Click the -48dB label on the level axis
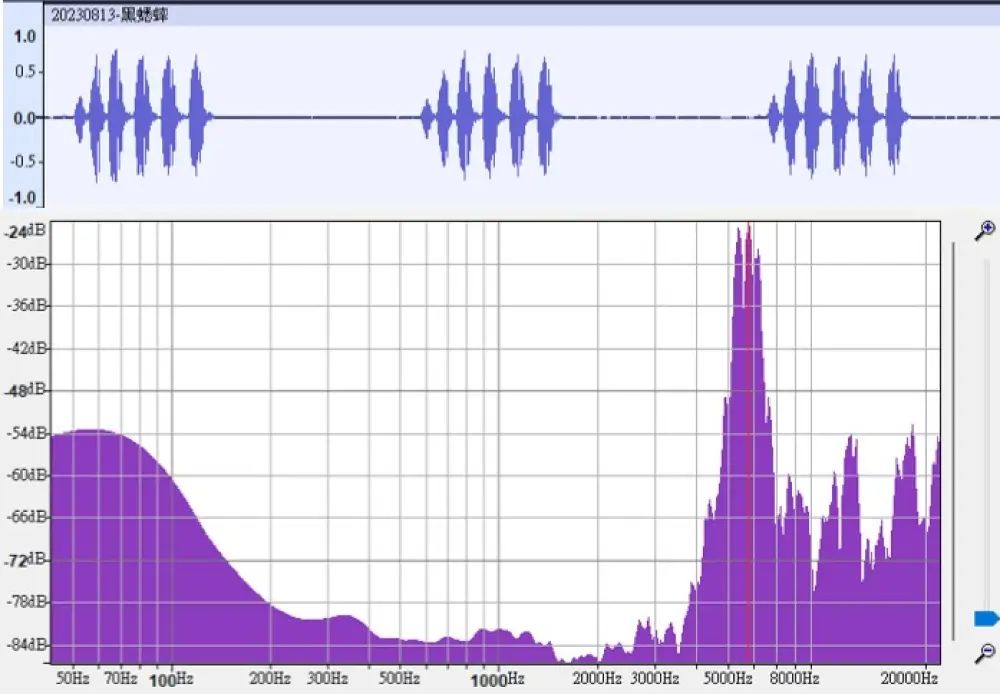Viewport: 1000px width, 694px height. point(24,391)
